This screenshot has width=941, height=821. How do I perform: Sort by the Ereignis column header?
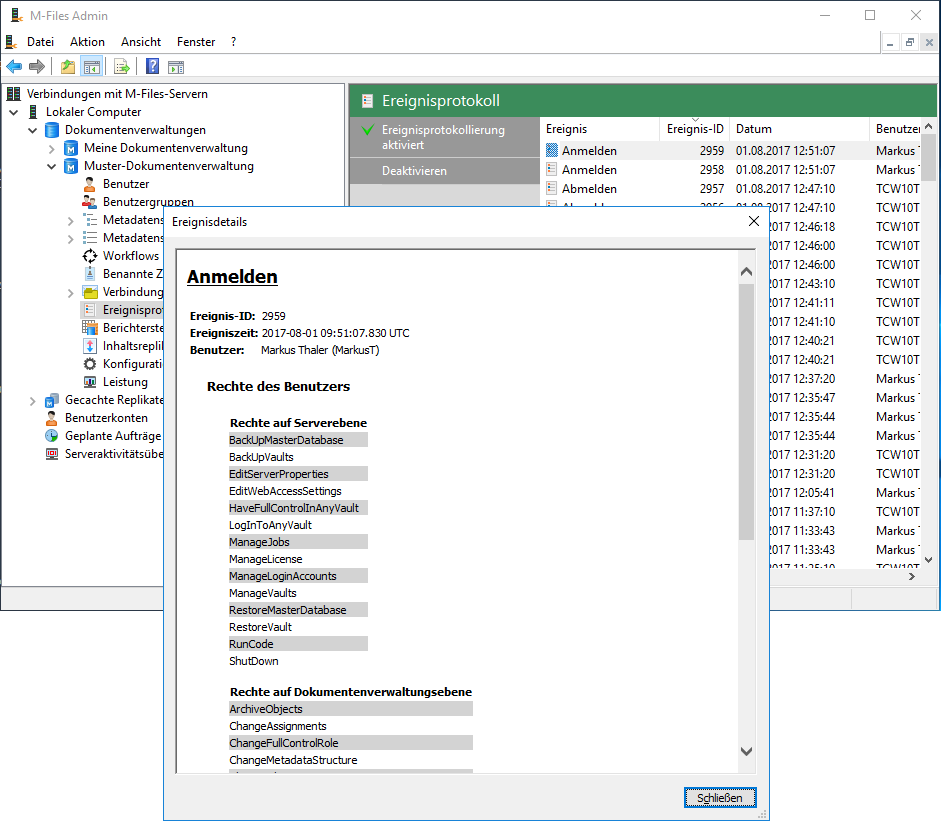tap(599, 128)
